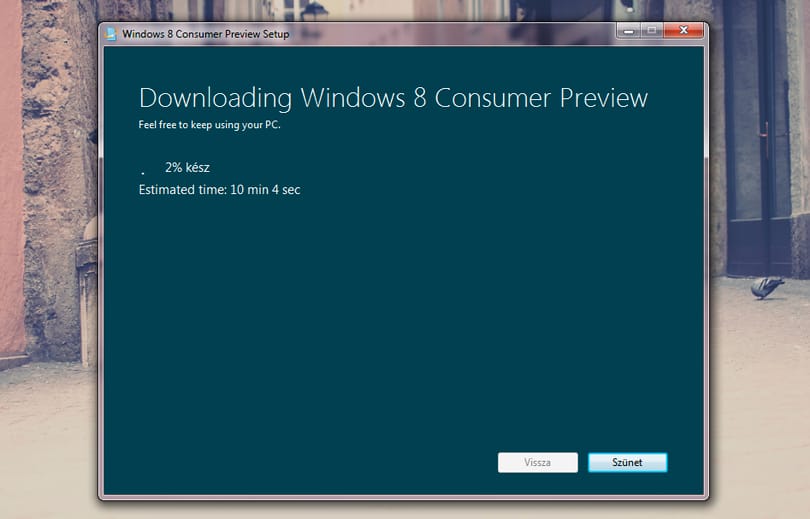Screen dimensions: 810x519
Task: Click the setup icon in title bar
Action: (x=111, y=34)
